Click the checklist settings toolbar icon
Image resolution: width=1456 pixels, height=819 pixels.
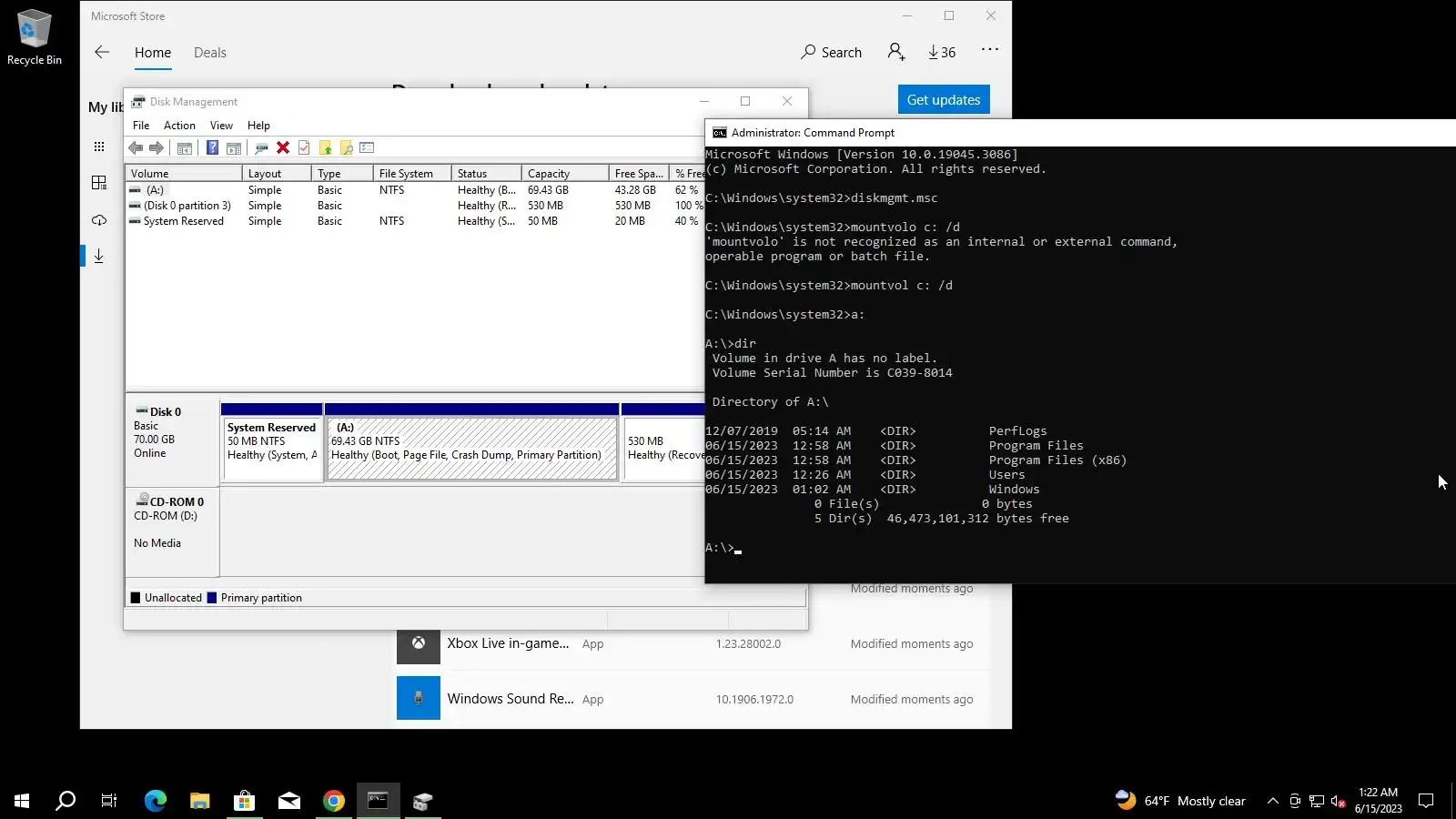point(367,147)
